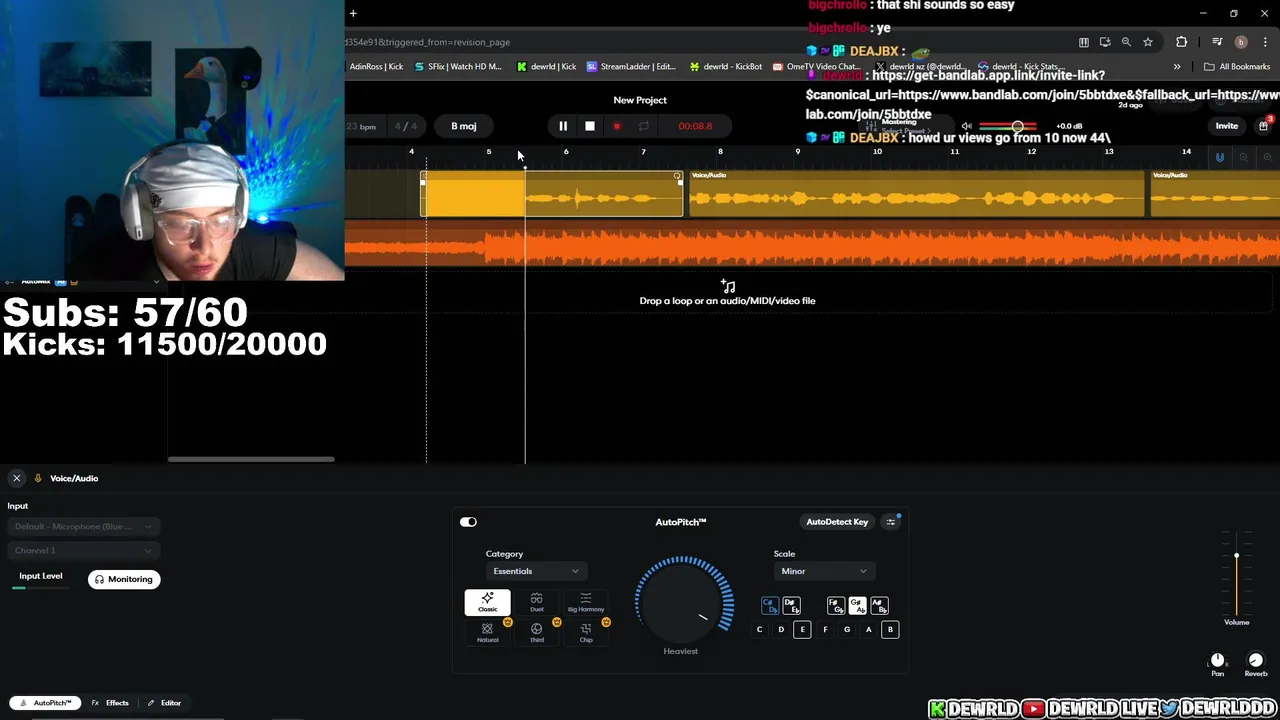Click the Pan knob
This screenshot has width=1280, height=720.
1217,660
